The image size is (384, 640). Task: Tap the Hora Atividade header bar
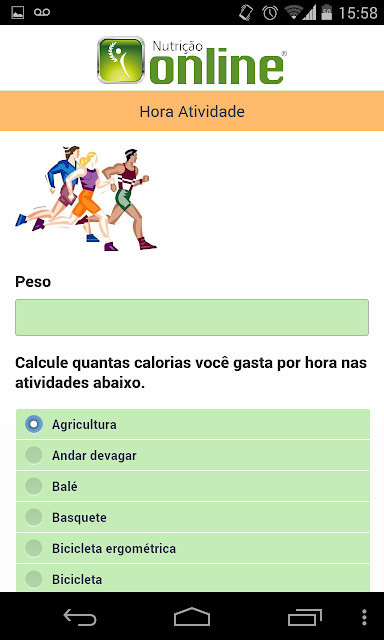coord(192,111)
